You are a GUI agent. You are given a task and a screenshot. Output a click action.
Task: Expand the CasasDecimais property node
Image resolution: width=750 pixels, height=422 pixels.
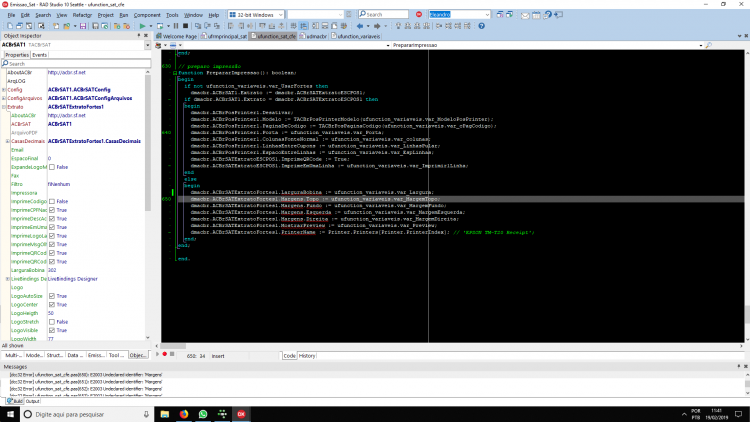(x=8, y=142)
